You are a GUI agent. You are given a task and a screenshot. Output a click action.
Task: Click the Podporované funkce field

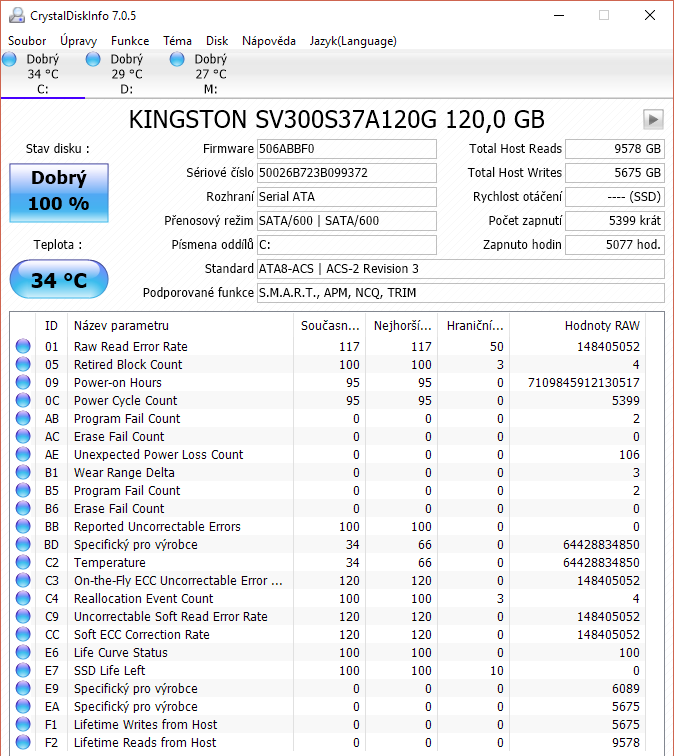[x=460, y=293]
